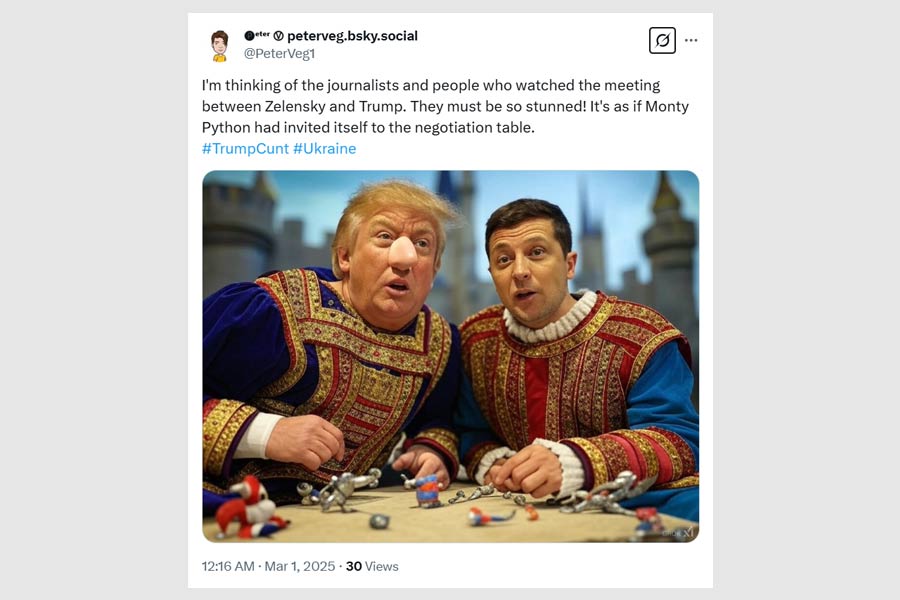The height and width of the screenshot is (600, 900).
Task: Open the three-dot more options menu
Action: click(x=691, y=40)
